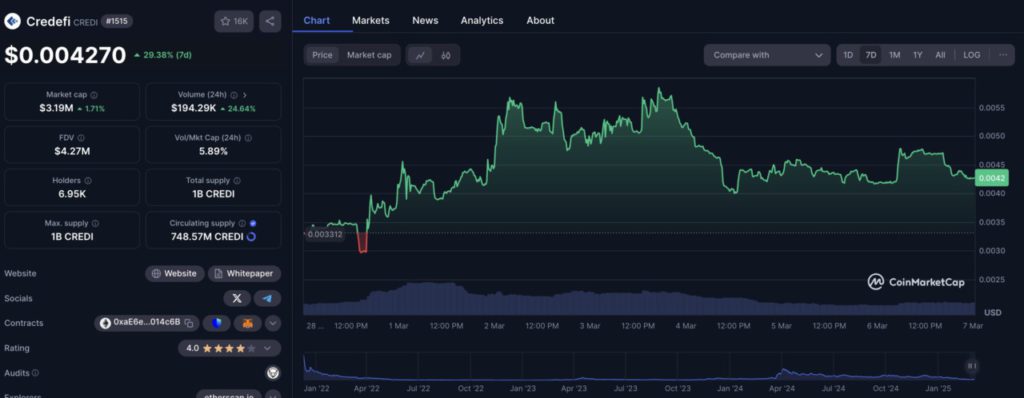Expand Volume (24h) details arrow
The height and width of the screenshot is (398, 1024).
tap(245, 95)
